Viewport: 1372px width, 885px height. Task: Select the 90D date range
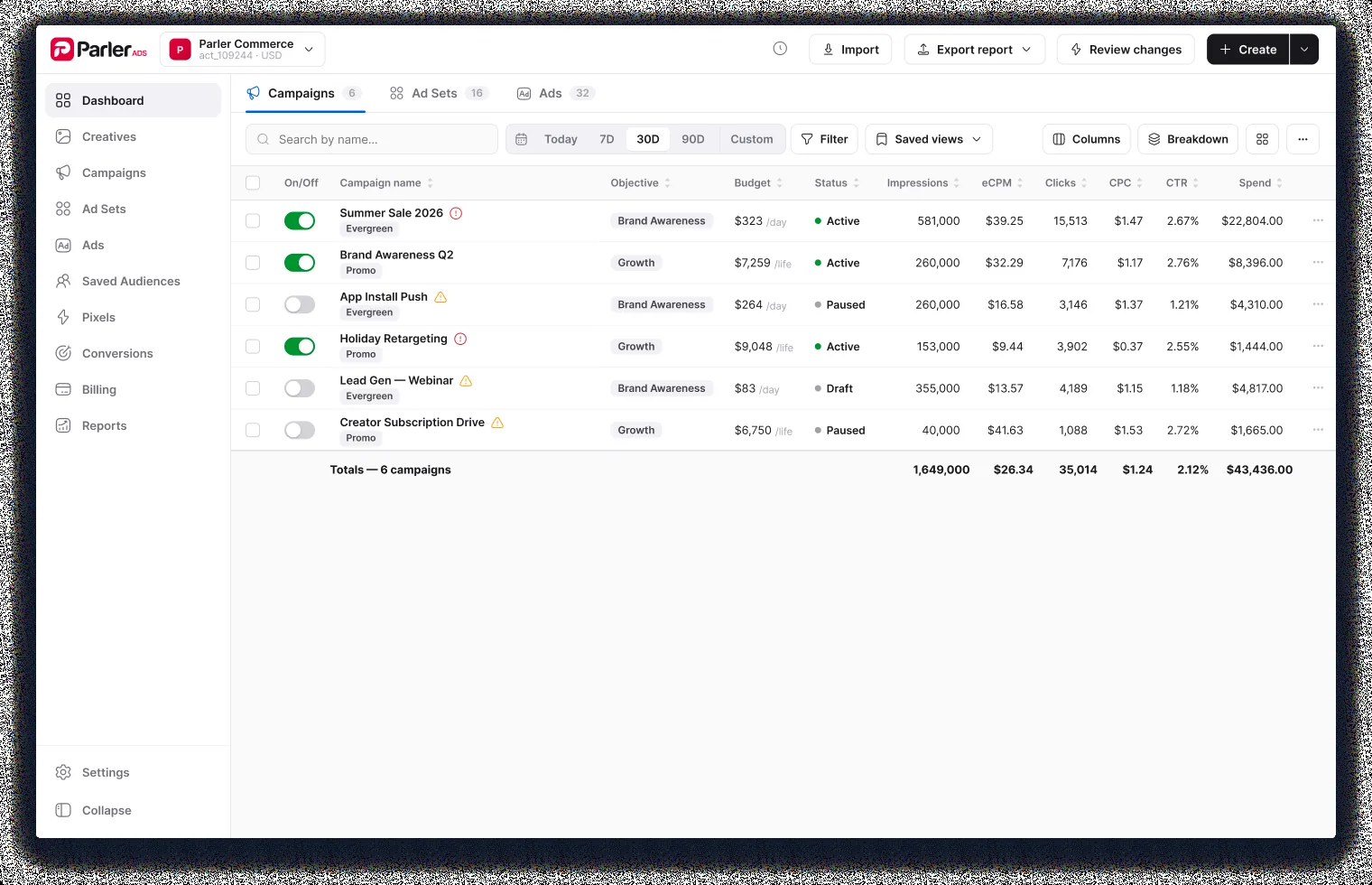[x=693, y=139]
